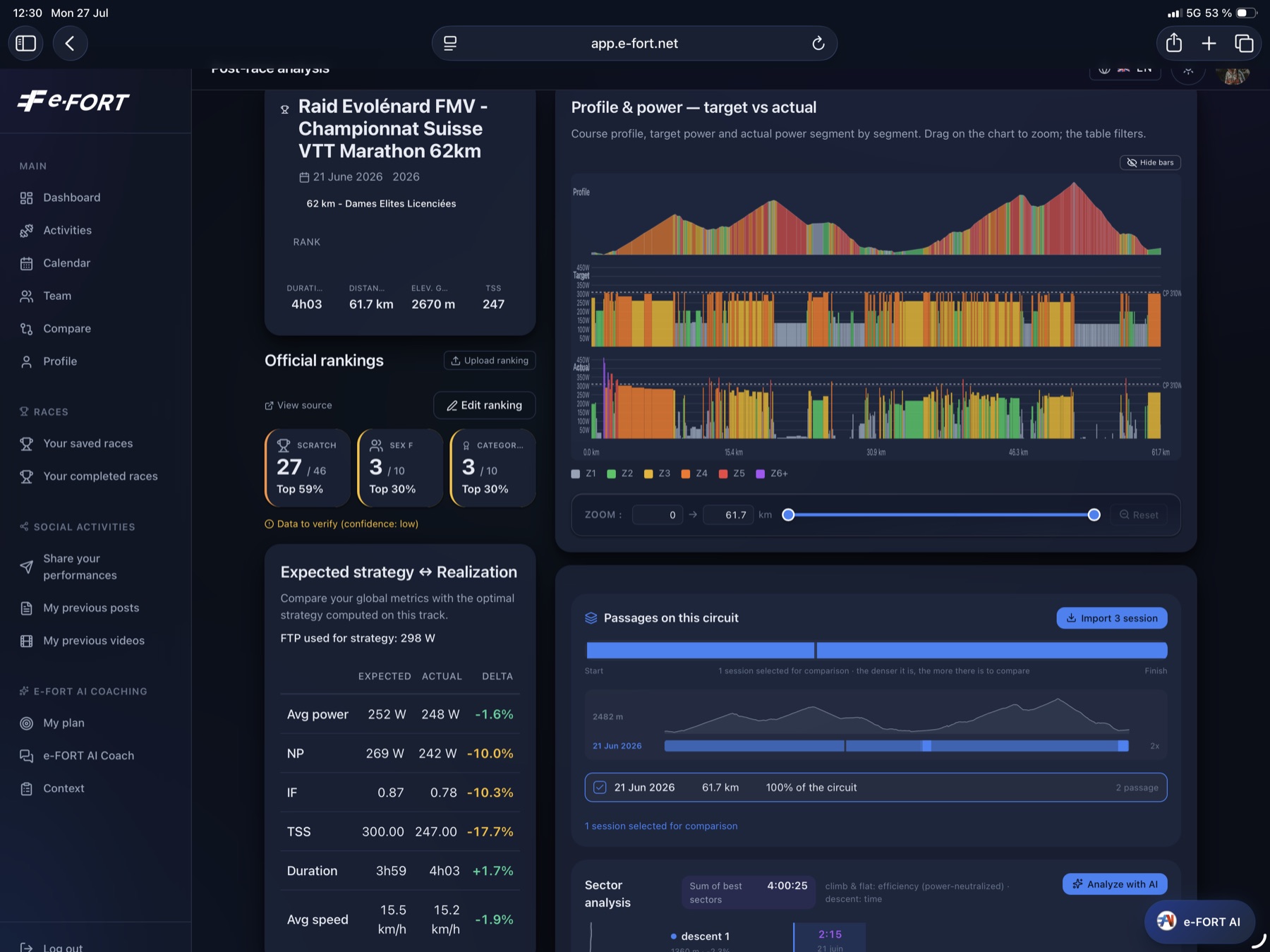The image size is (1270, 952).
Task: Click Import 3 session button
Action: (x=1112, y=618)
